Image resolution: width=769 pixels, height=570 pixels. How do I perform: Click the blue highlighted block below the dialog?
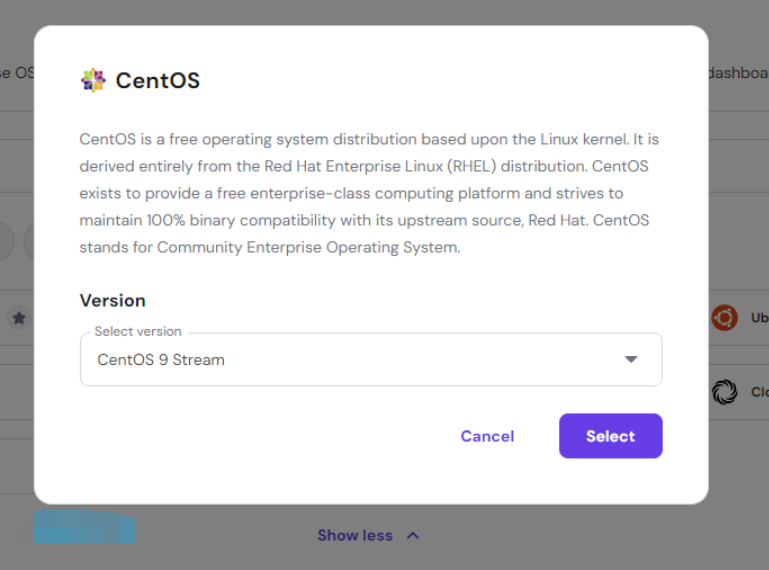tap(84, 527)
